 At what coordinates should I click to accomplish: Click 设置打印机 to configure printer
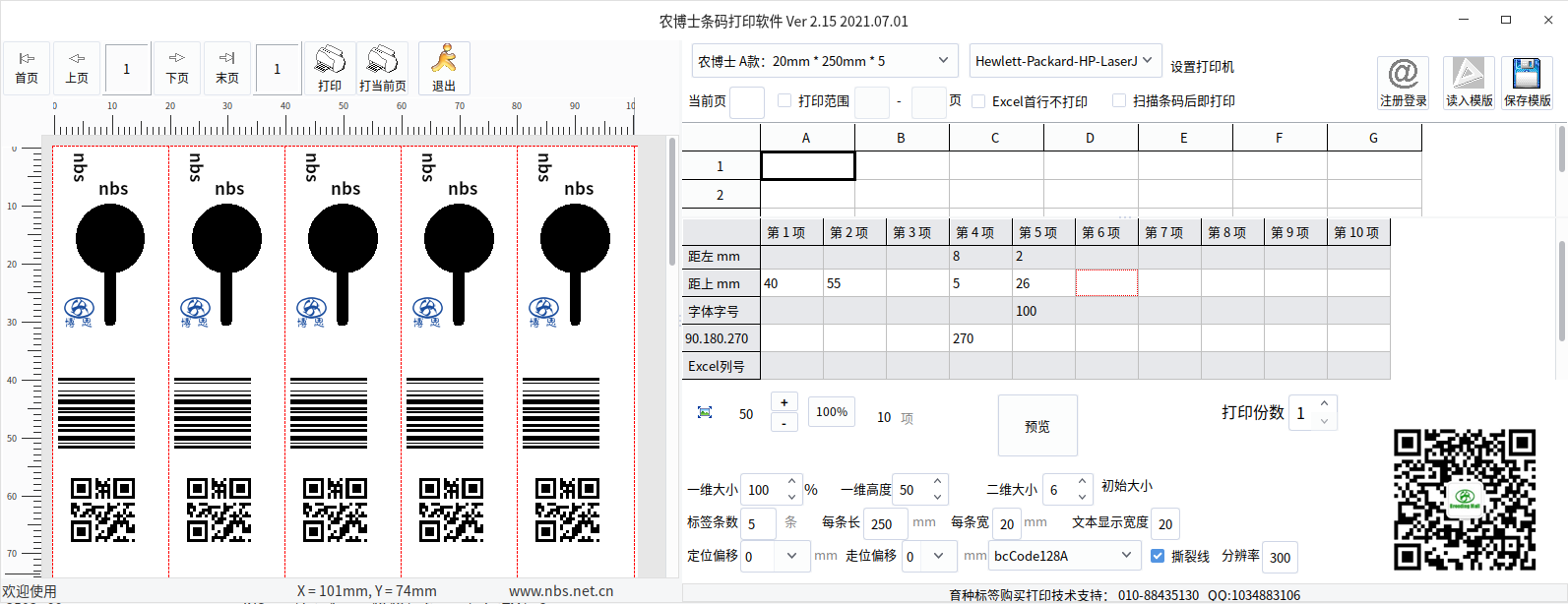coord(1202,67)
